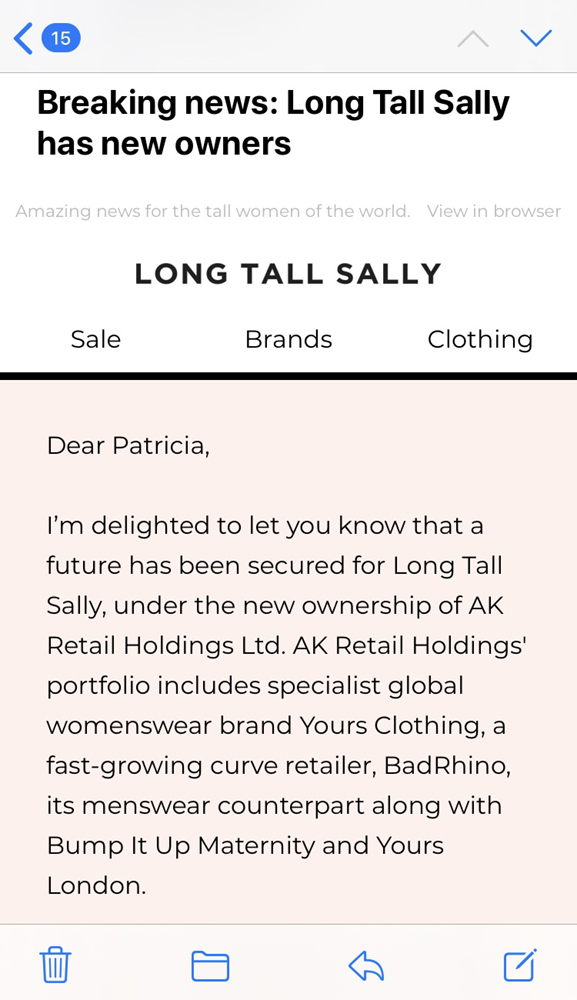Click the BadRhino brand name
The width and height of the screenshot is (577, 1000).
[447, 765]
